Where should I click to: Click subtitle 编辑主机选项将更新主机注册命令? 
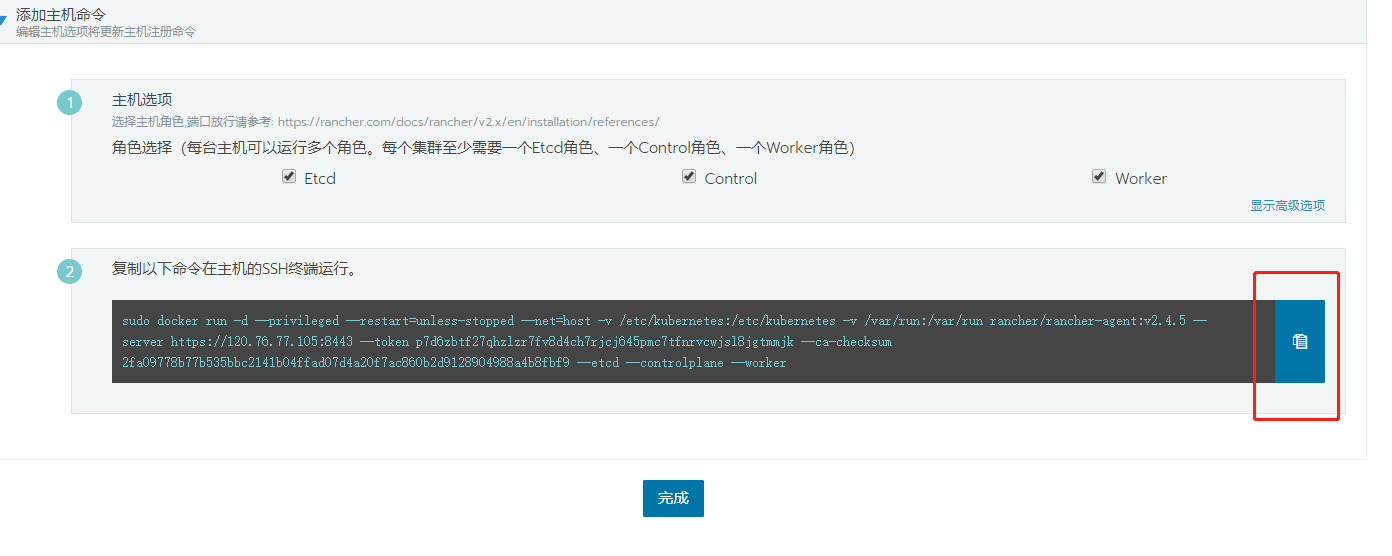[106, 32]
